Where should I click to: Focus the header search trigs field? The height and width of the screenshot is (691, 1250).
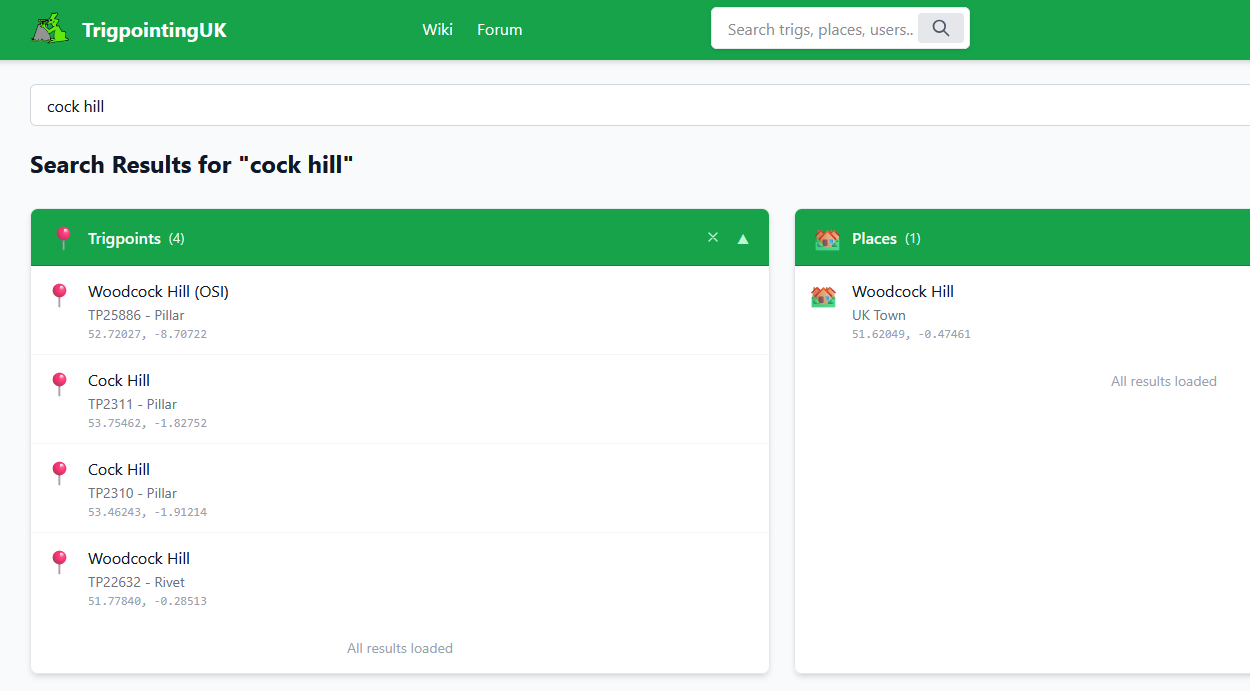pyautogui.click(x=820, y=29)
